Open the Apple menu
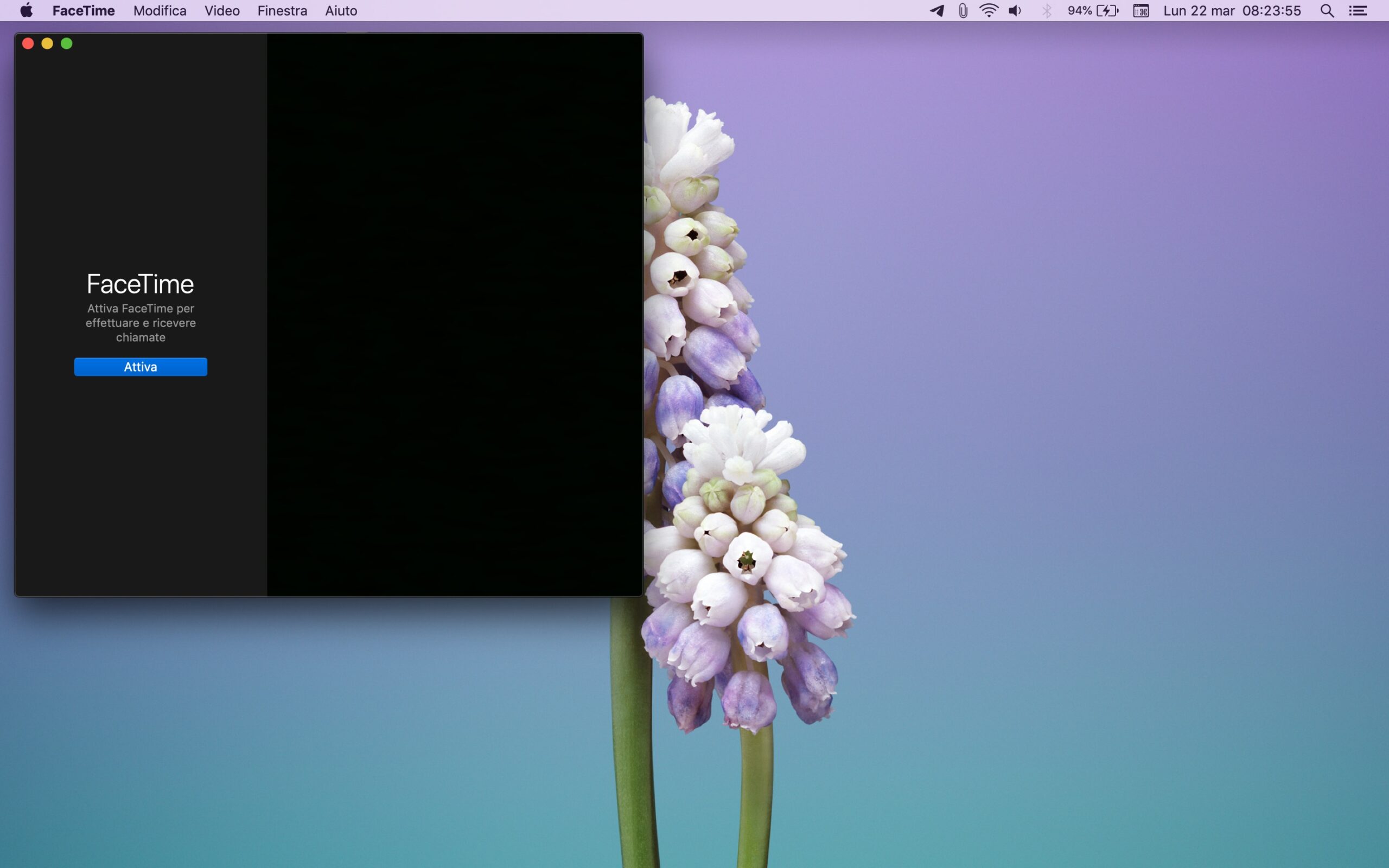Screen dimensions: 1389x868 27,11
